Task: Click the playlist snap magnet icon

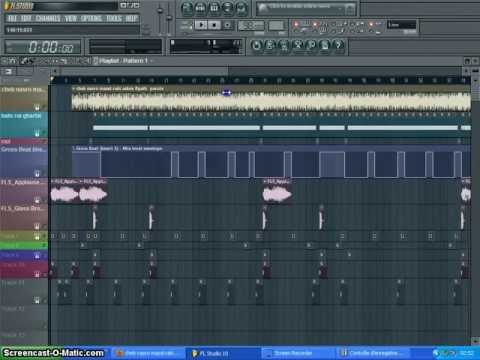Action: tap(12, 61)
